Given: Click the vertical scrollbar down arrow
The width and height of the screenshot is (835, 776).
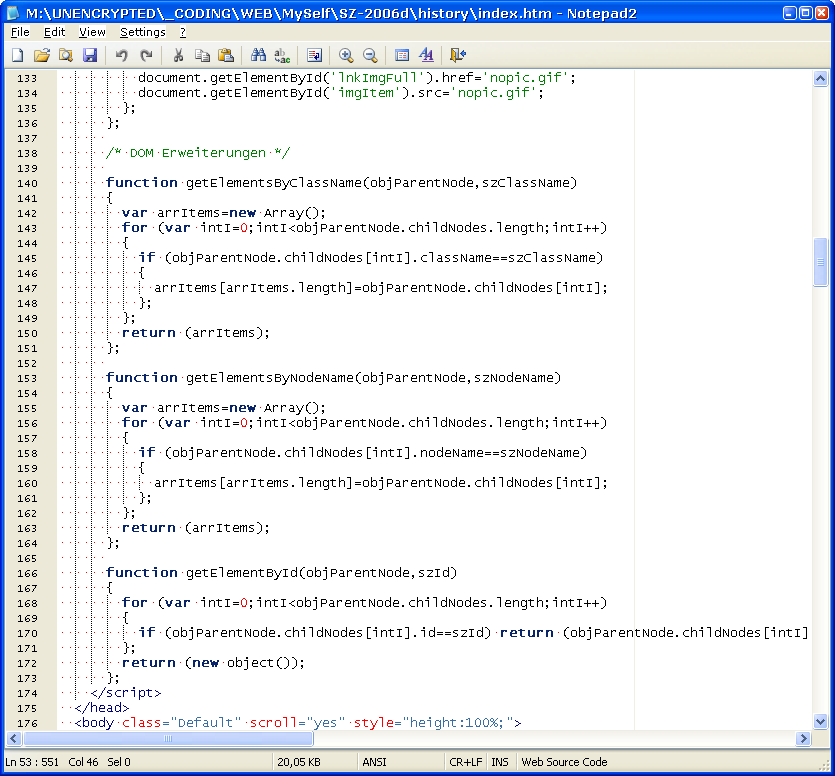Looking at the screenshot, I should point(820,722).
